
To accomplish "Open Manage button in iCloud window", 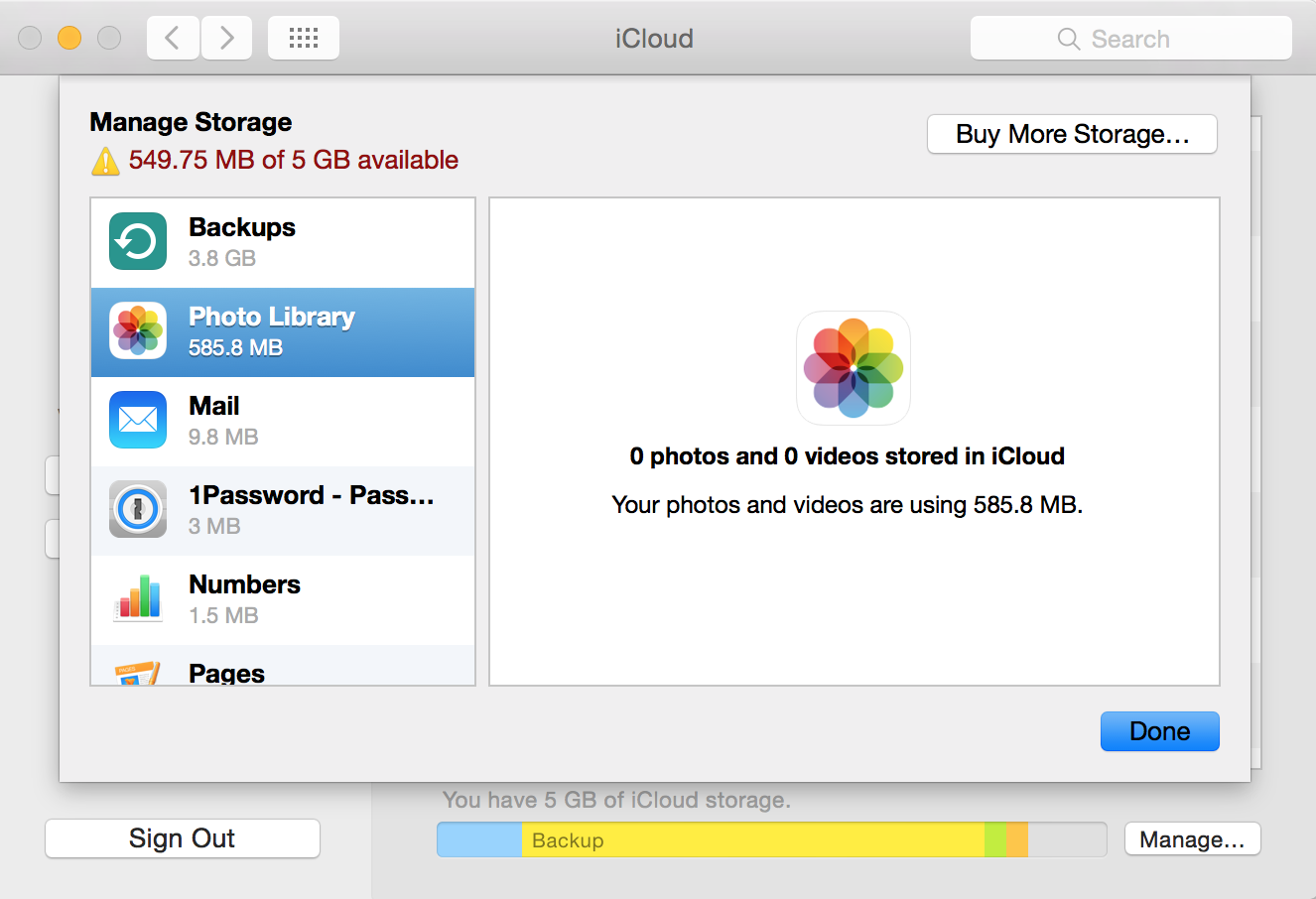I will pos(1192,839).
